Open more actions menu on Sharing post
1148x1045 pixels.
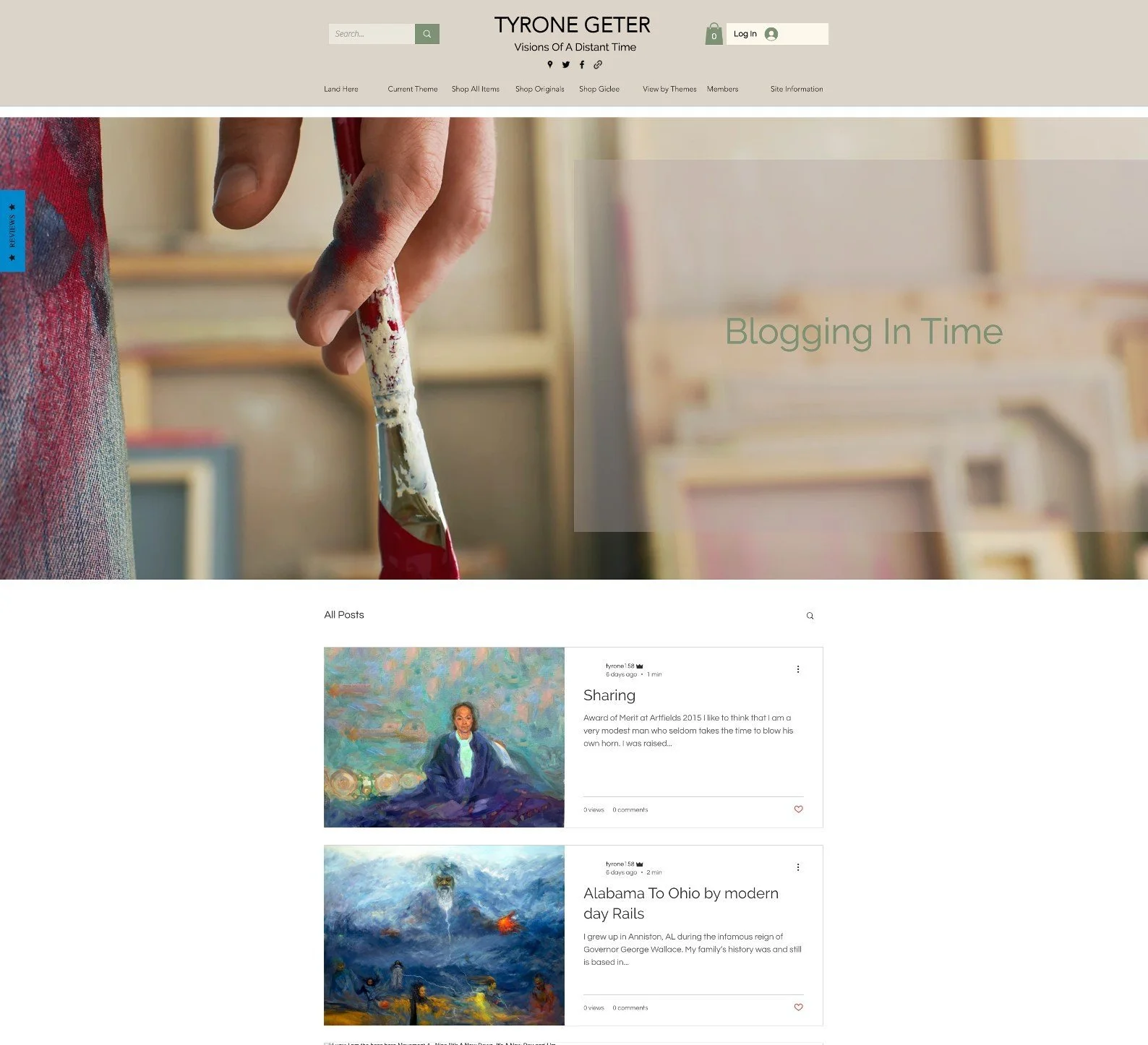click(x=798, y=669)
